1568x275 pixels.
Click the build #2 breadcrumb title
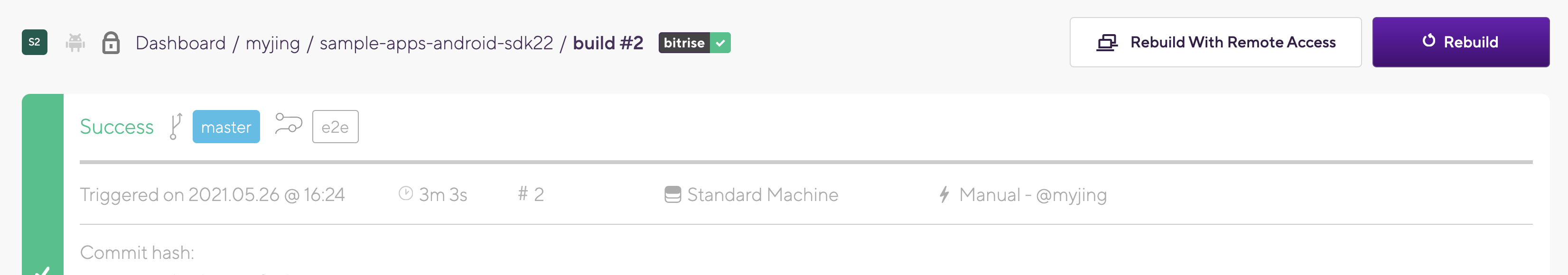[x=607, y=43]
